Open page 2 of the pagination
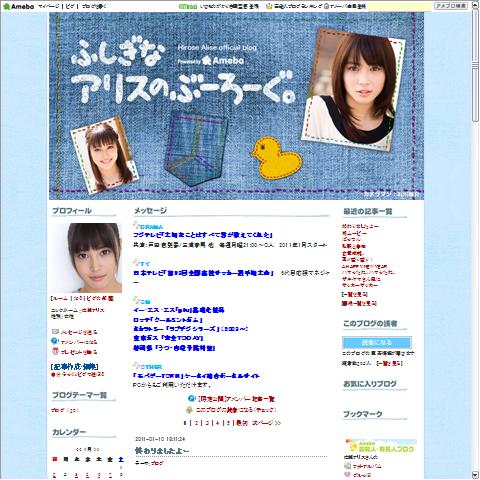Viewport: 480px width, 480px height. pos(197,423)
